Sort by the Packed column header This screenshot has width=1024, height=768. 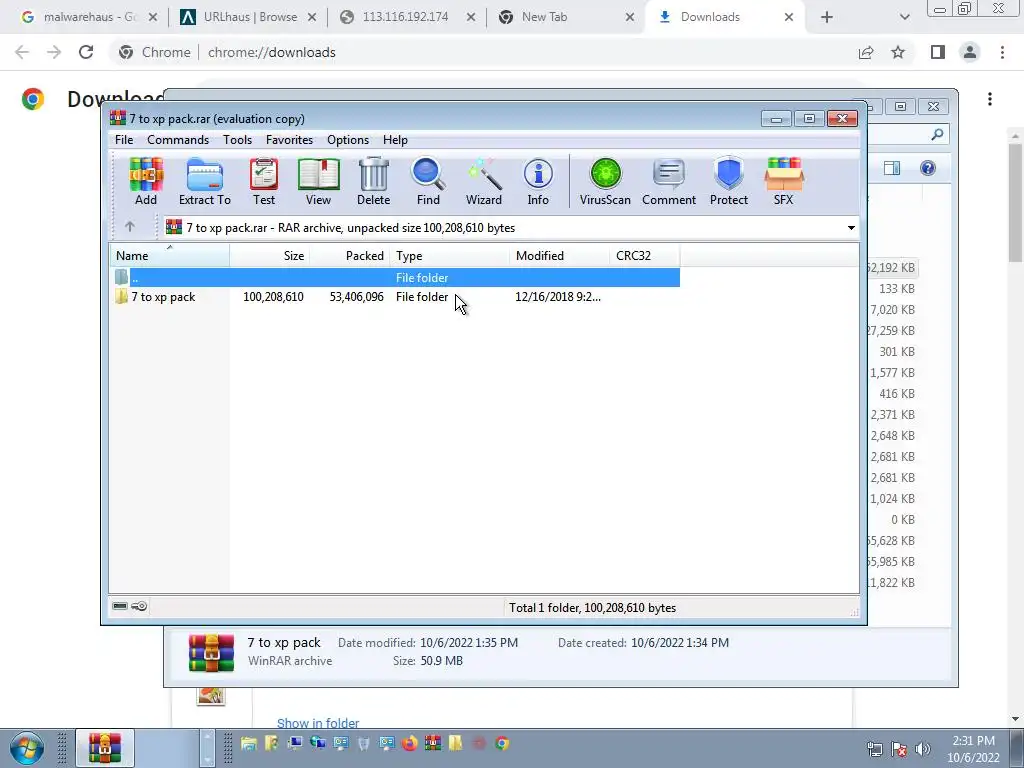[349, 255]
